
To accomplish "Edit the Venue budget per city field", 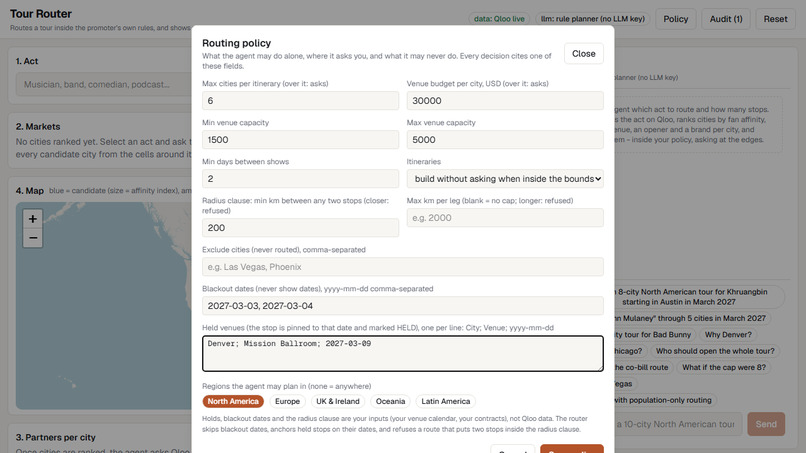I will coord(505,100).
